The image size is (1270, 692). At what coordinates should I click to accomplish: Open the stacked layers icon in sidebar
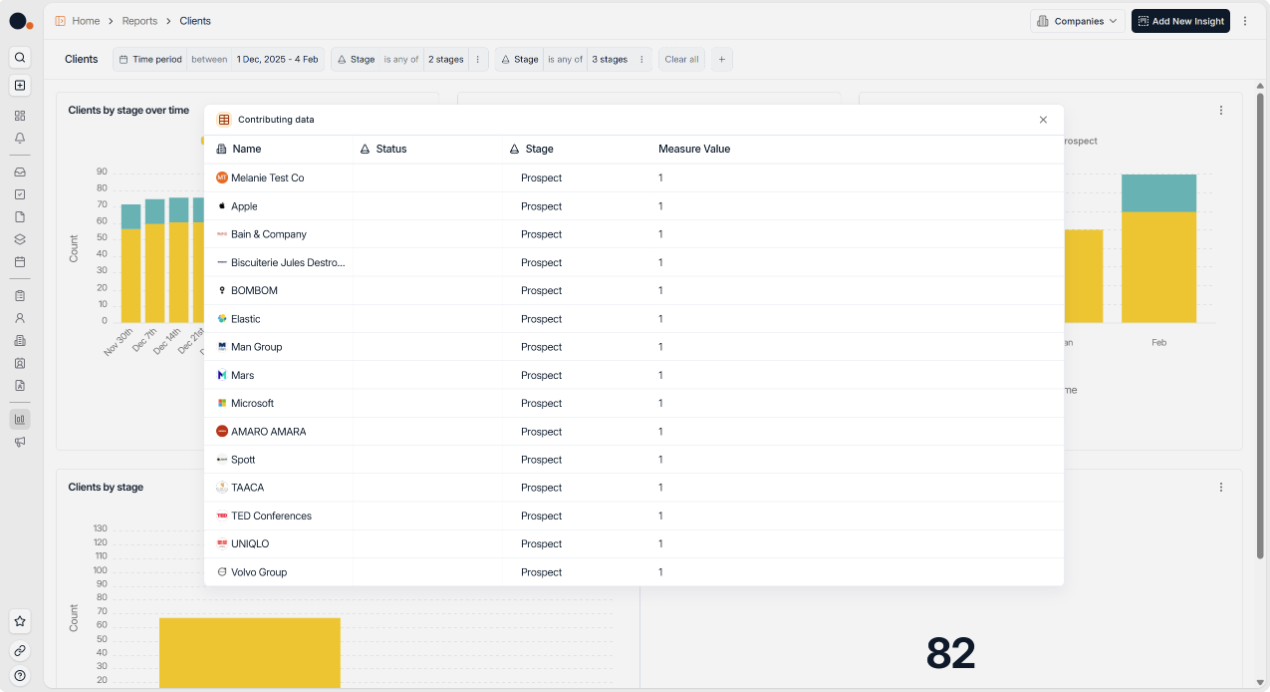20,239
